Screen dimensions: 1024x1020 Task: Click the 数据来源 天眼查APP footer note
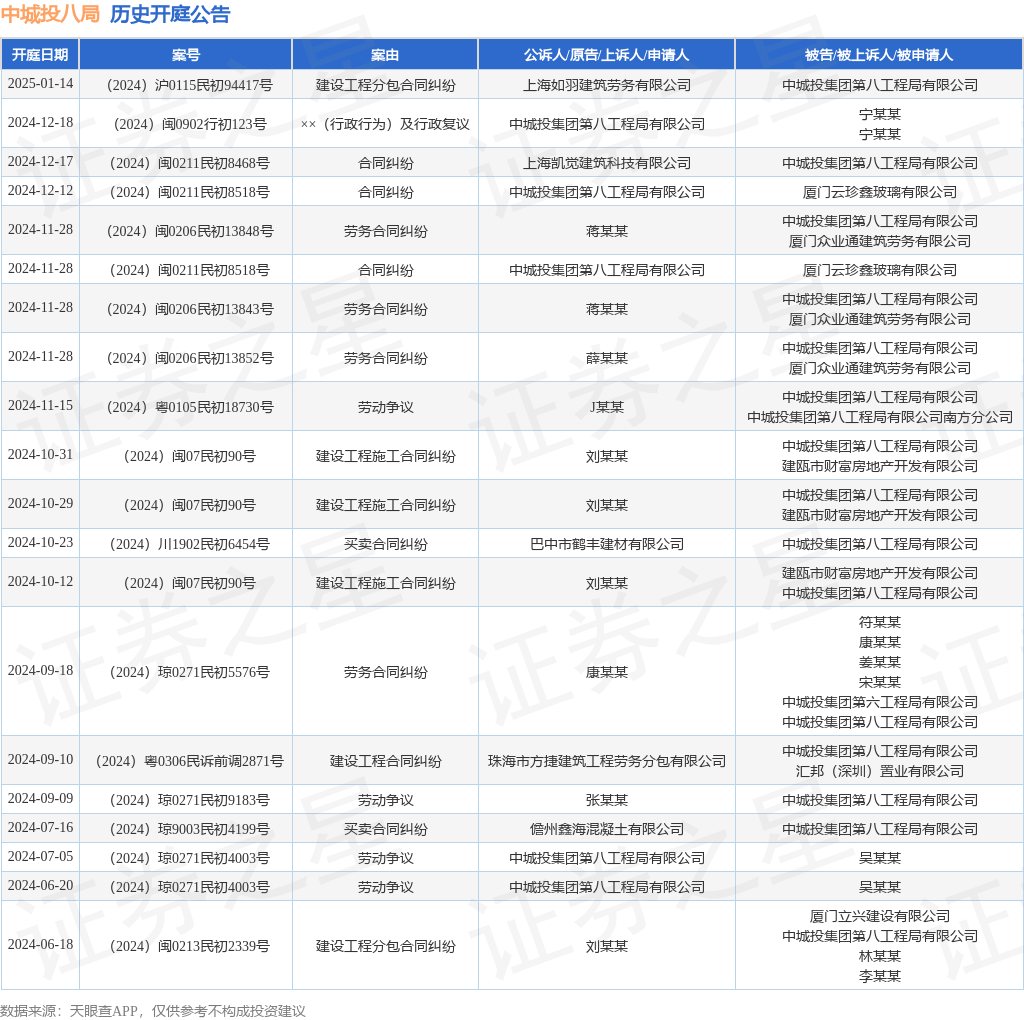click(x=153, y=1011)
